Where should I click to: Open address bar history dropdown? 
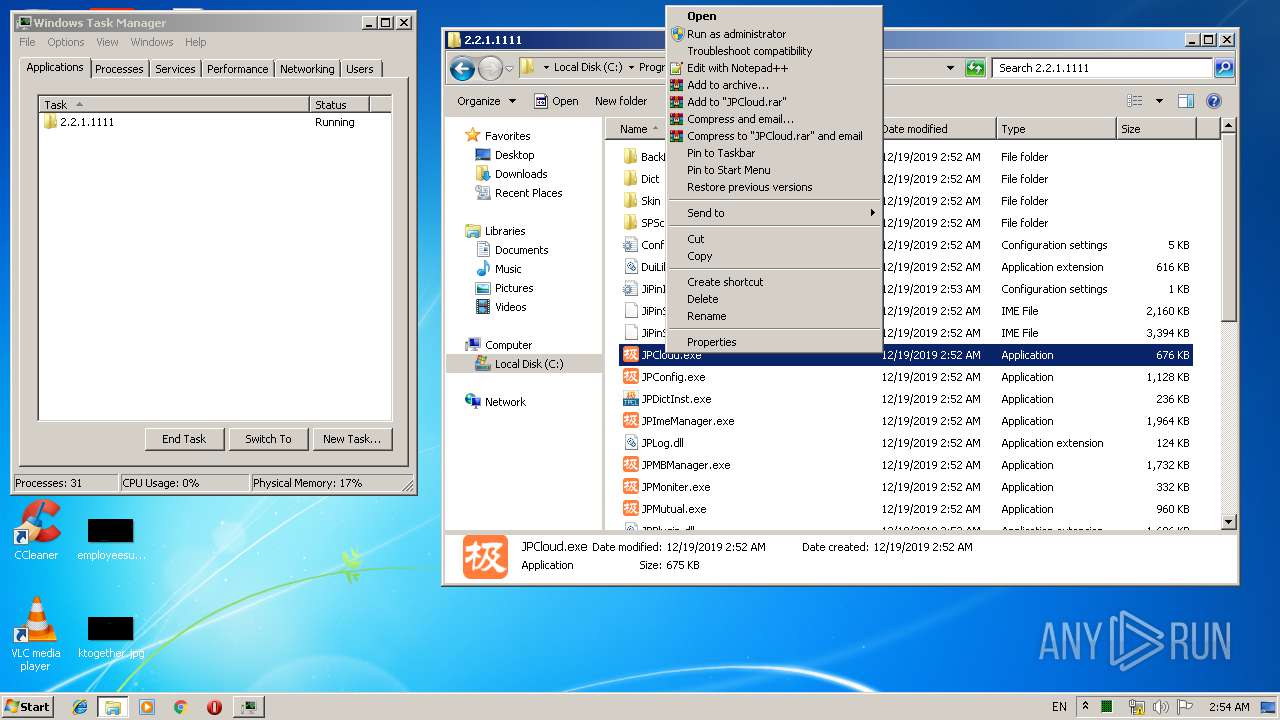tap(950, 68)
